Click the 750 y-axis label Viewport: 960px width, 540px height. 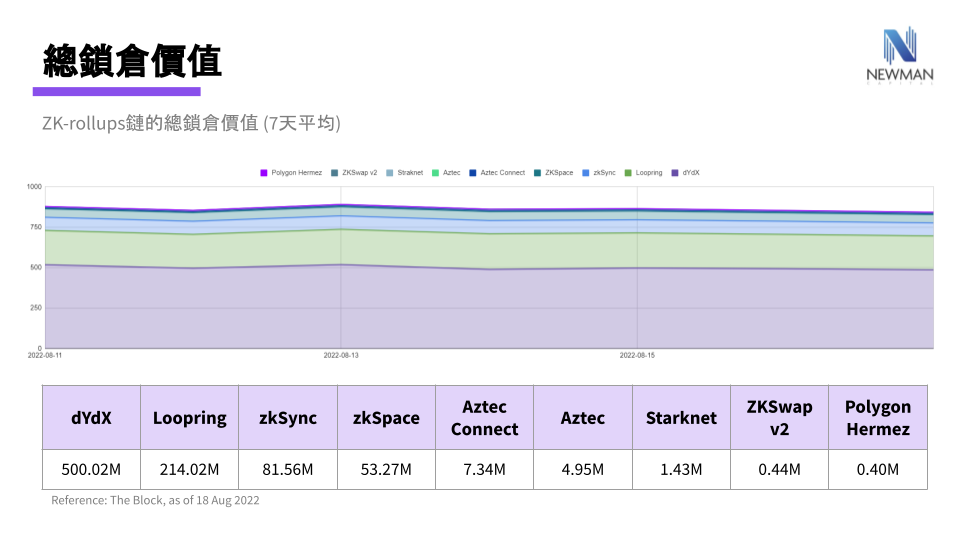36,227
